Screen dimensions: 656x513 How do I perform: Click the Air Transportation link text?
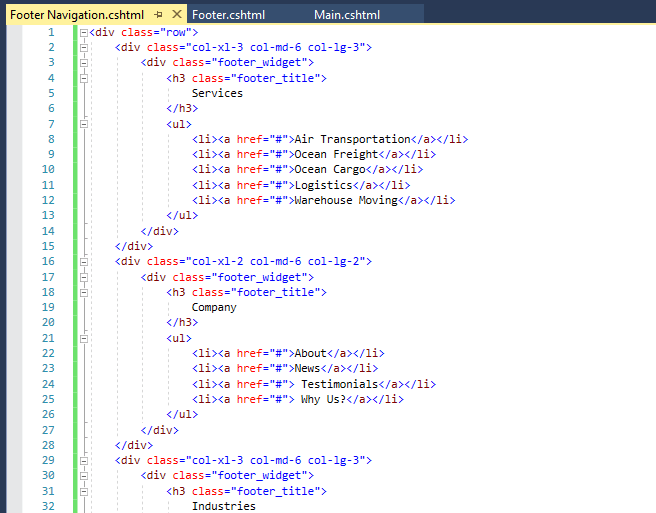coord(352,139)
